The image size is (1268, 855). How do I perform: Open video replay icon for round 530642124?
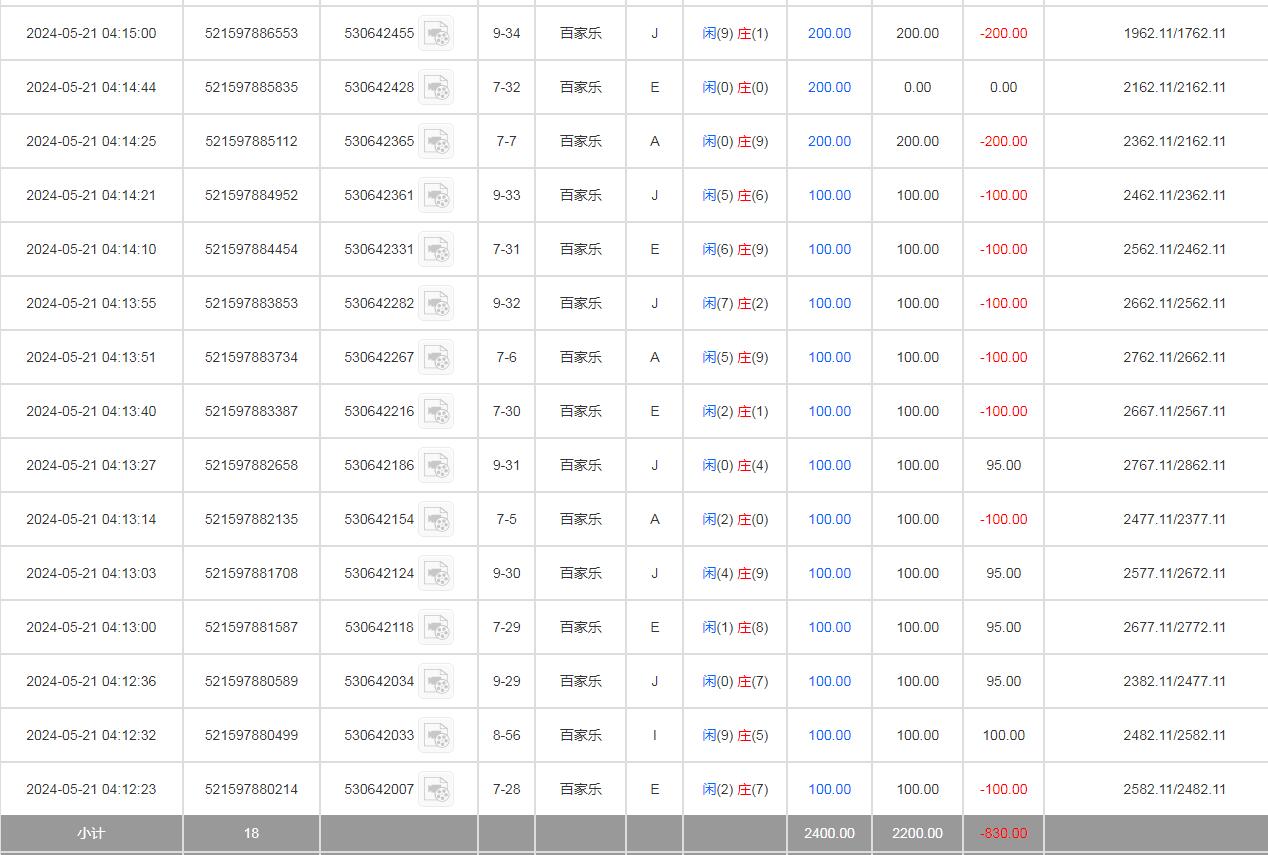[x=436, y=573]
